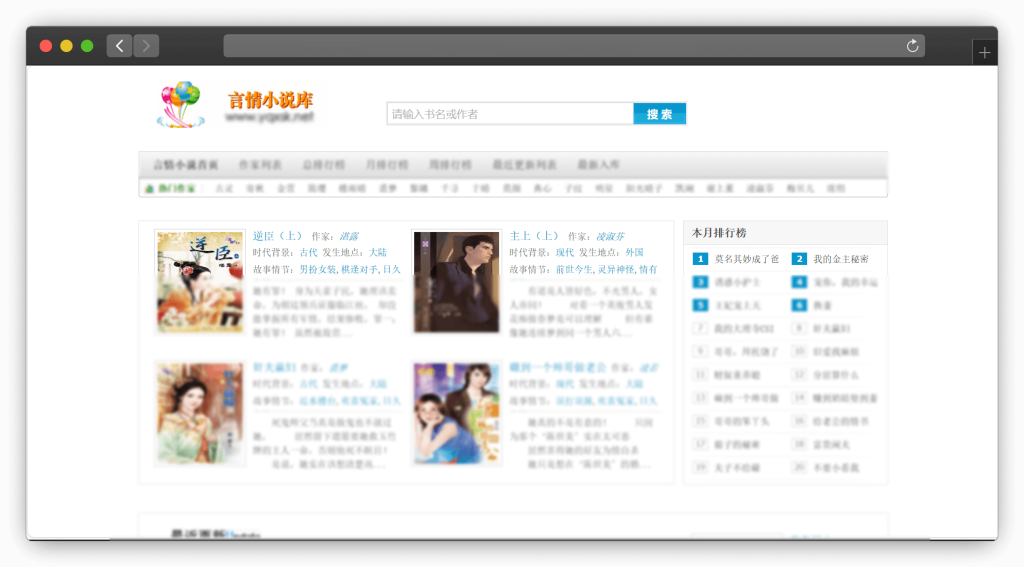The height and width of the screenshot is (567, 1024).
Task: Click the colorful balloons site logo
Action: 180,104
